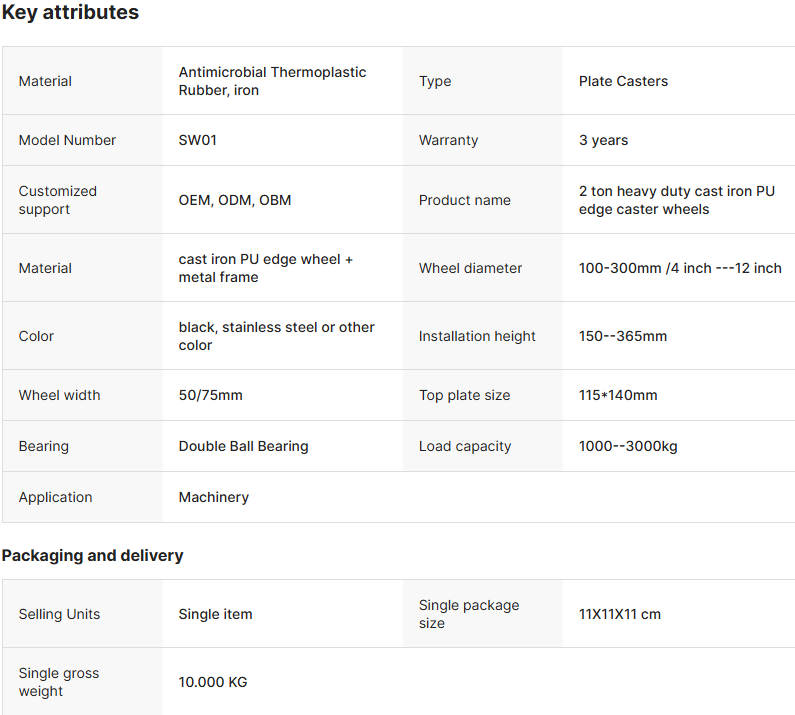This screenshot has width=795, height=715.
Task: Click the 11X11X11 cm package size
Action: 620,614
